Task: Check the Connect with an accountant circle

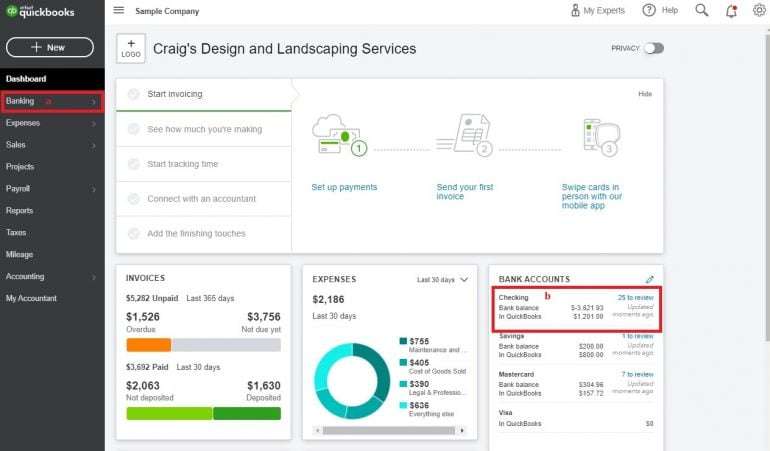Action: [x=133, y=198]
